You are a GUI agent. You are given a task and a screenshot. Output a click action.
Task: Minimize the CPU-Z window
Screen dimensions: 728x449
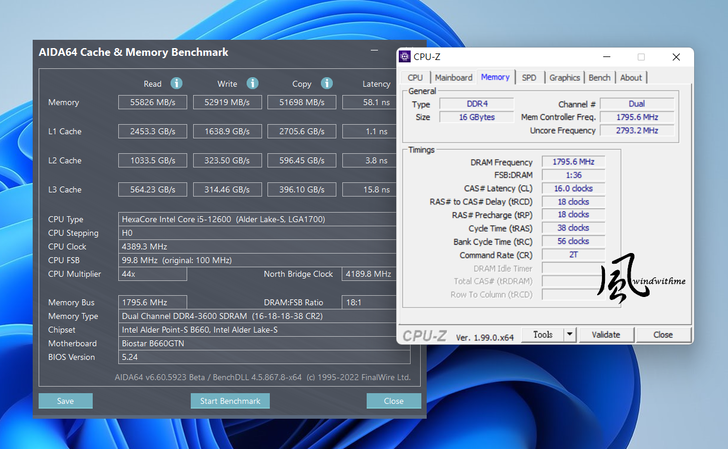pos(606,57)
